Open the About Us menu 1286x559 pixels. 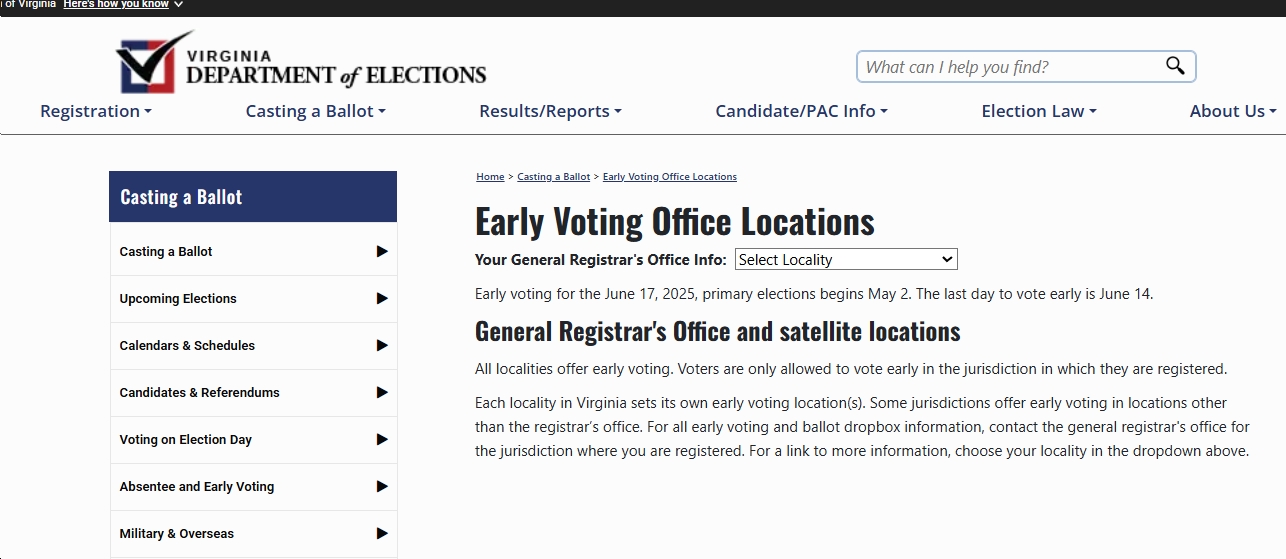(x=1233, y=111)
